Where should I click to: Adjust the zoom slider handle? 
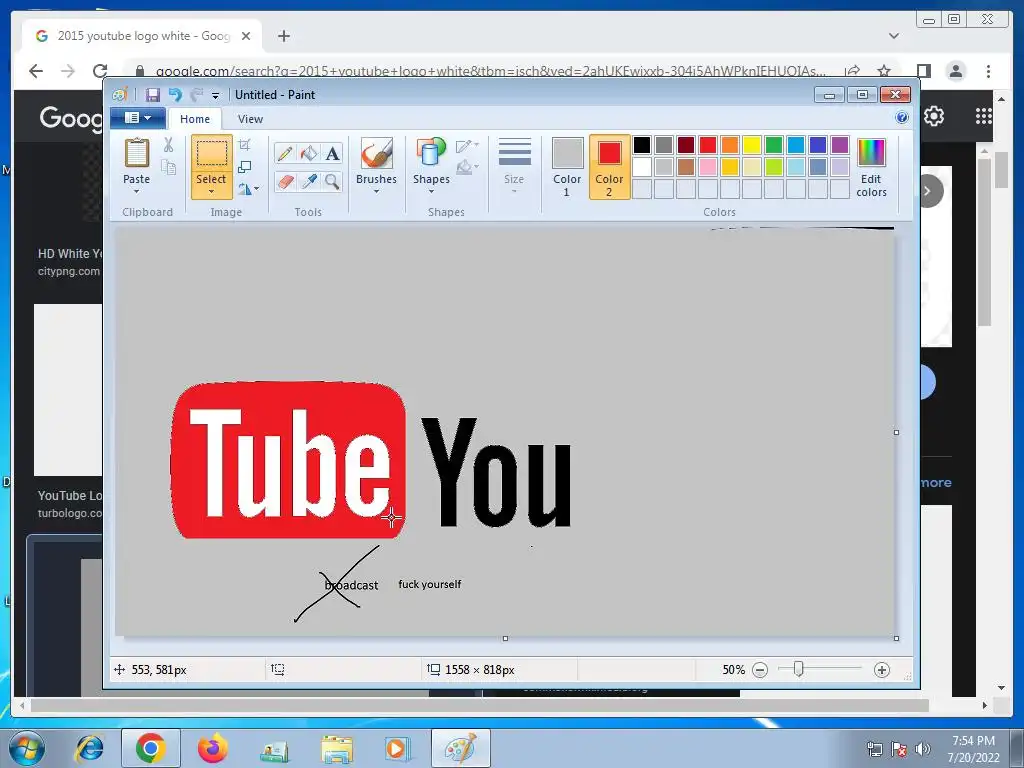(798, 669)
